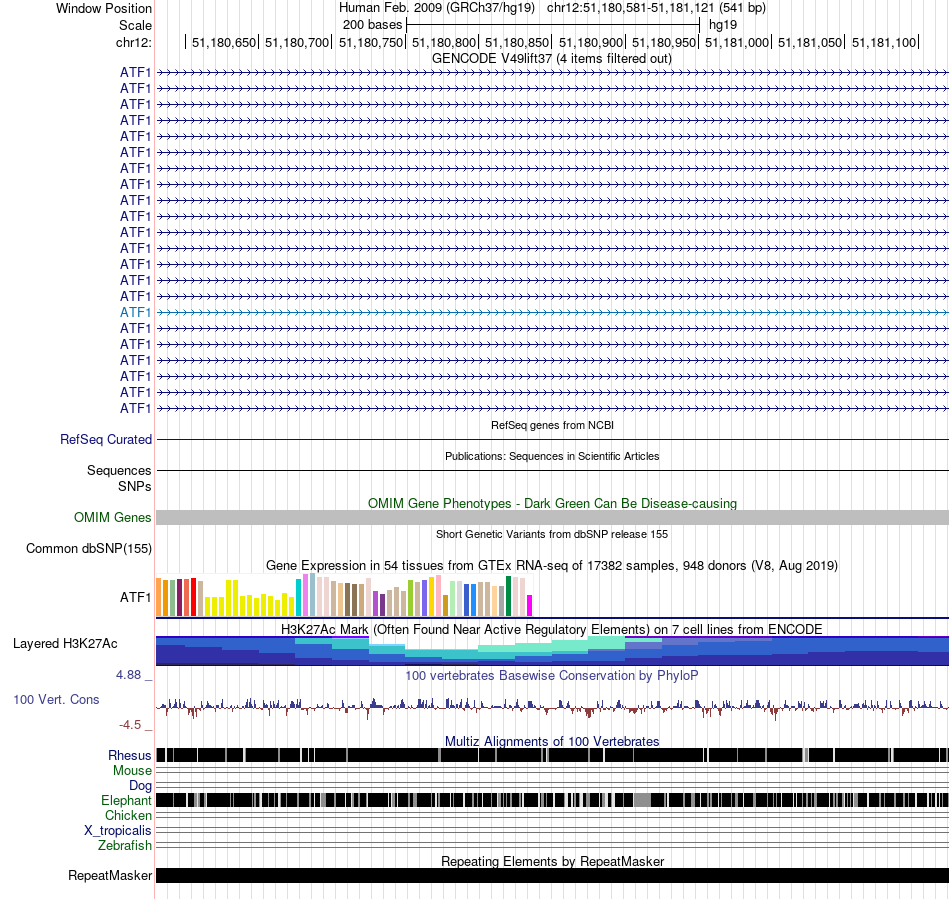Viewport: 950px width, 899px height.
Task: Click the 100 Vert. Cons label
Action: (x=56, y=700)
